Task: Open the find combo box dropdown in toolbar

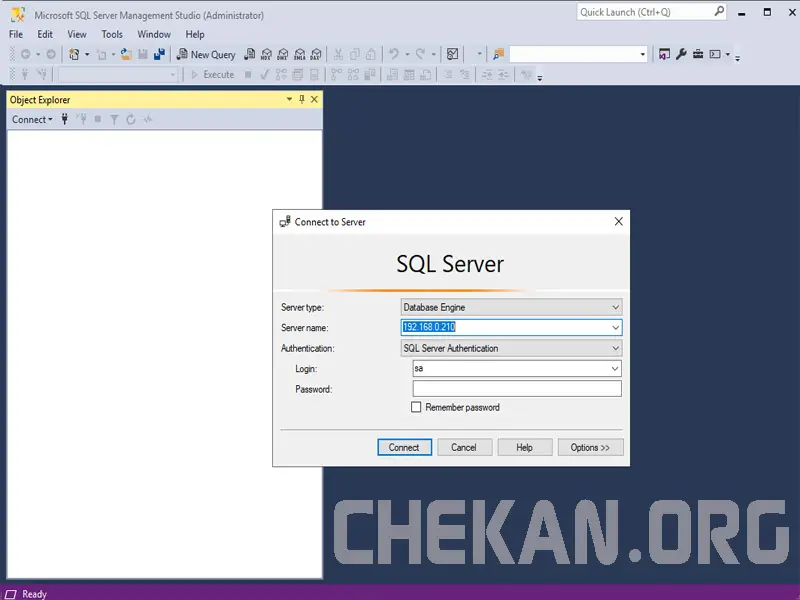Action: tap(642, 54)
